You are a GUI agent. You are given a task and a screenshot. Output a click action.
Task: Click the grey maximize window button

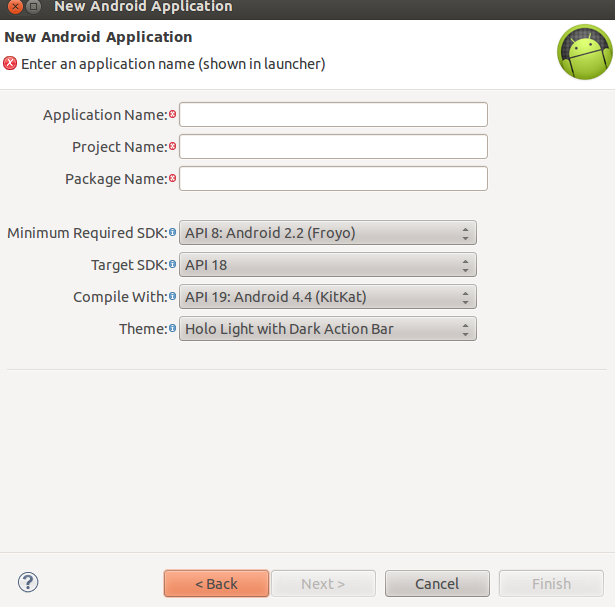pos(34,6)
